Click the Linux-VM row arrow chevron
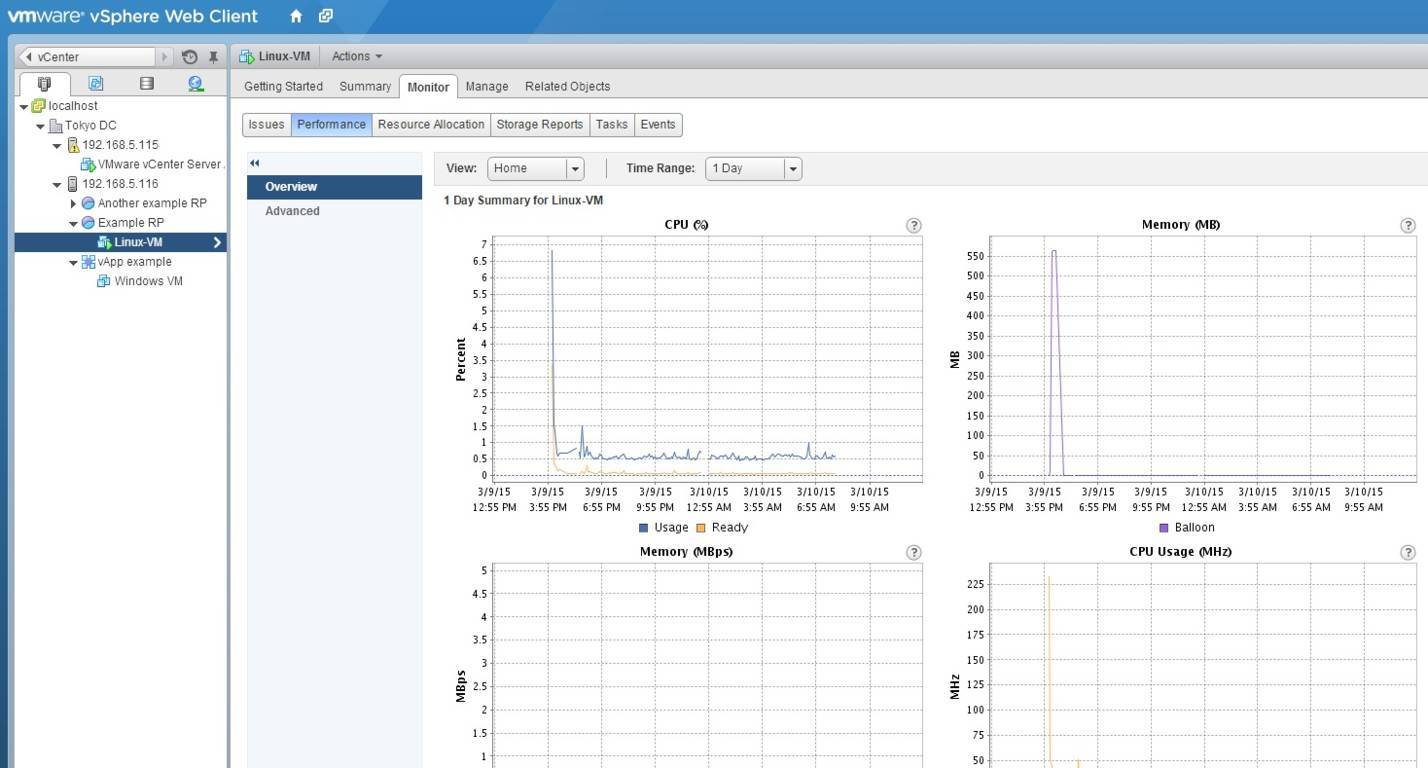 [217, 243]
